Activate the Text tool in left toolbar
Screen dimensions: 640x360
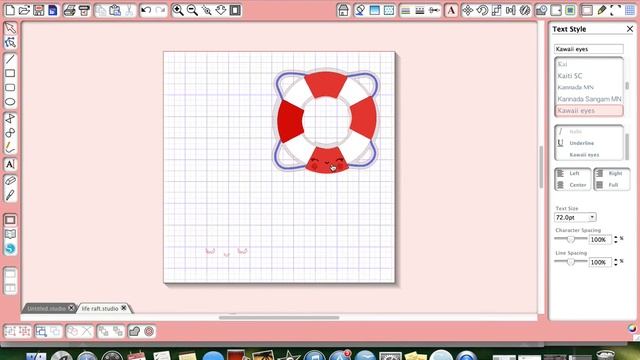click(x=10, y=164)
